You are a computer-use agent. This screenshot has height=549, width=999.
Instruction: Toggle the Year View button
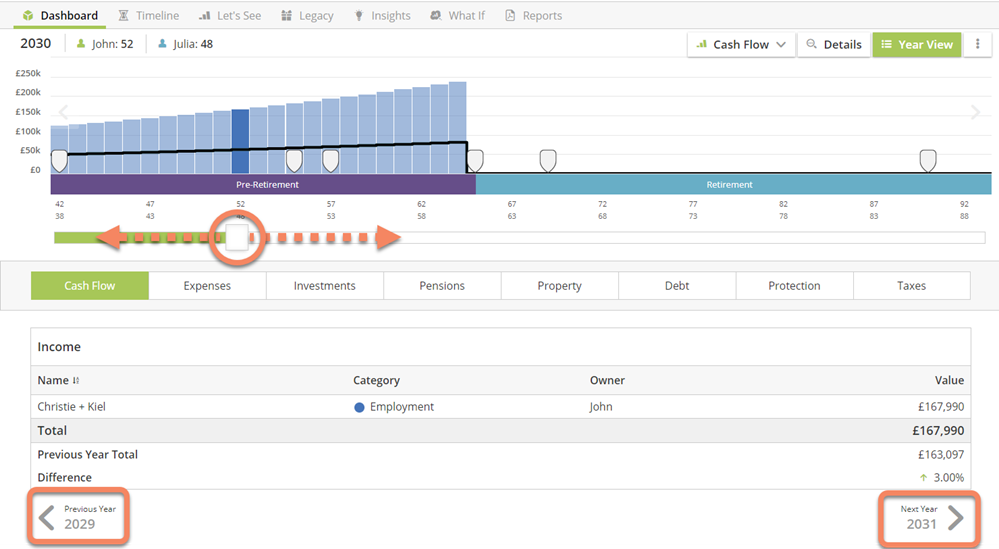(917, 45)
